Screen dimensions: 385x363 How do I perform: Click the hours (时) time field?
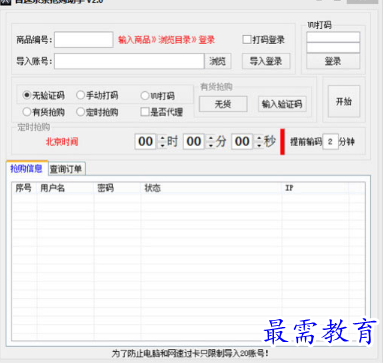pyautogui.click(x=145, y=142)
